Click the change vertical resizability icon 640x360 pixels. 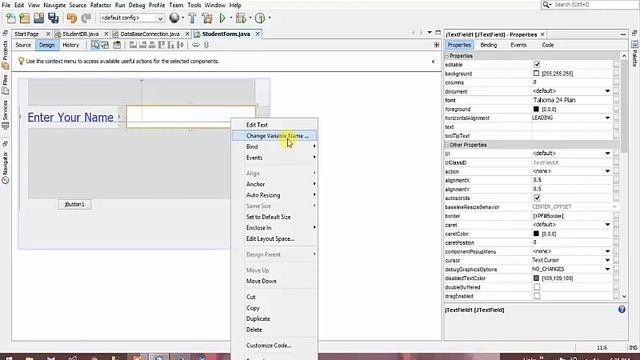coord(206,45)
